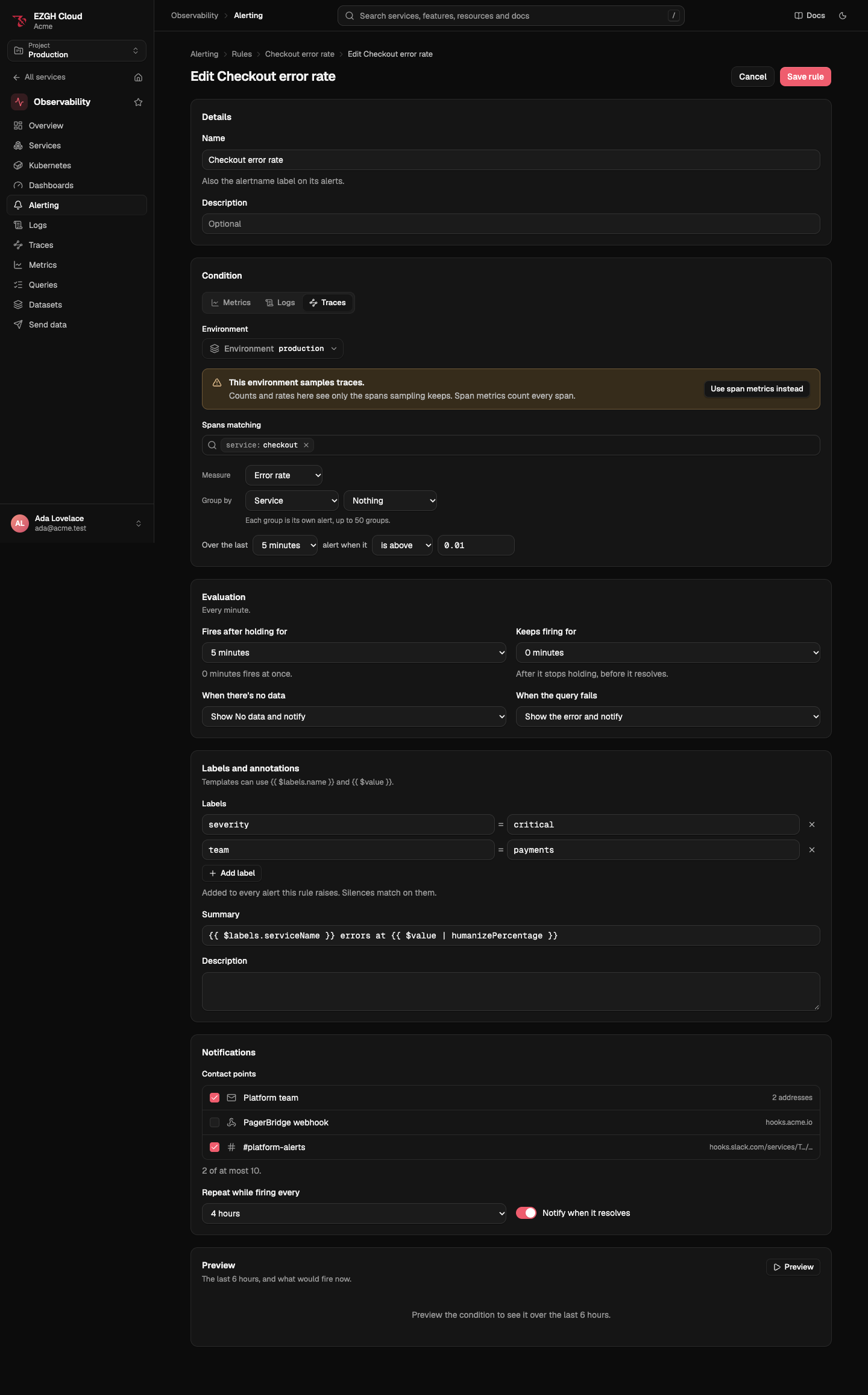
Task: Open the Measure Error rate dropdown
Action: coord(284,475)
